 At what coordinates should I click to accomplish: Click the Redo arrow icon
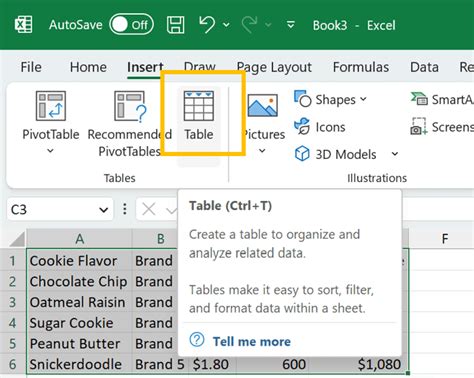[249, 25]
